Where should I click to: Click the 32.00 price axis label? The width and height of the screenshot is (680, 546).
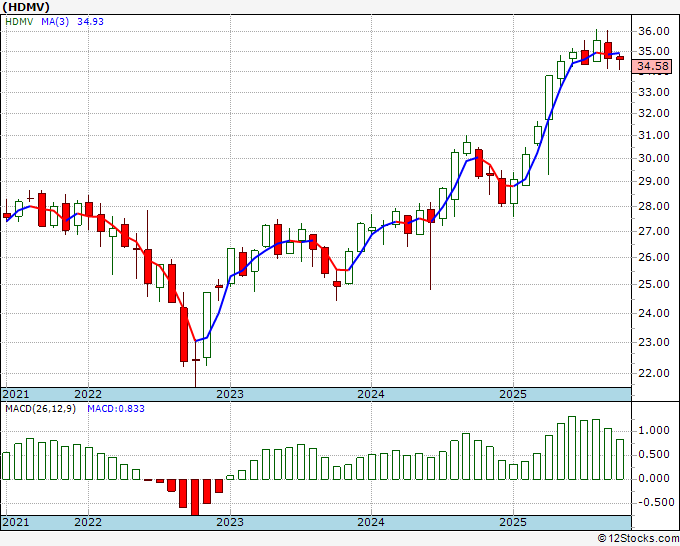[654, 114]
